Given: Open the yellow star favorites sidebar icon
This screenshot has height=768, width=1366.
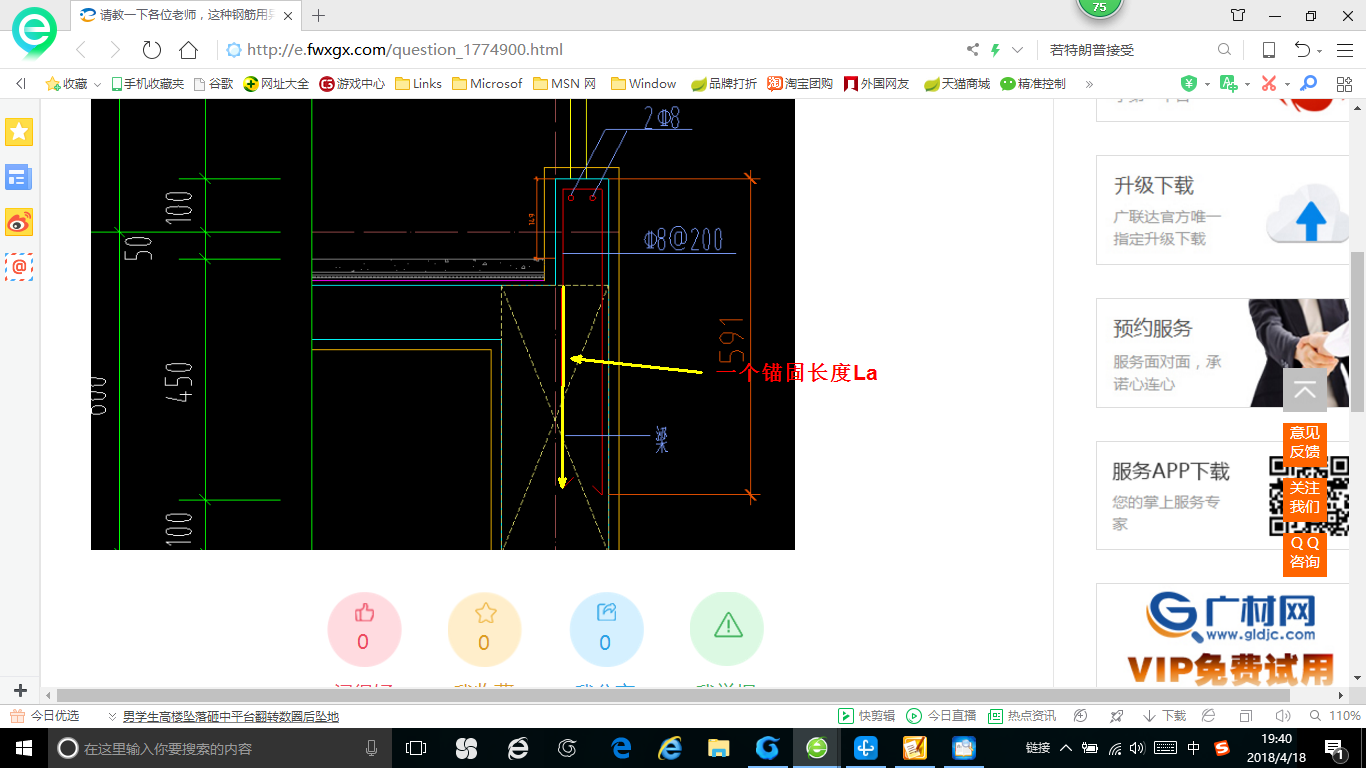Looking at the screenshot, I should [x=19, y=131].
